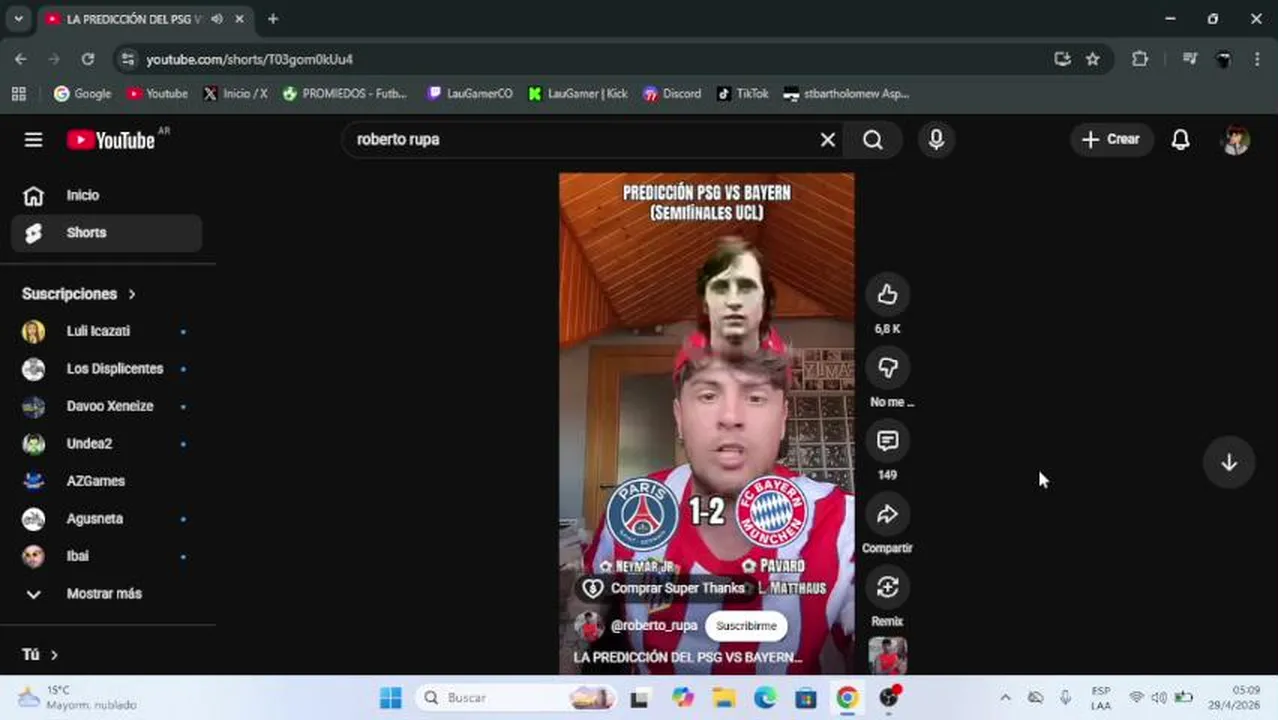Open the TikTok bookmark
This screenshot has height=720, width=1278.
click(743, 93)
